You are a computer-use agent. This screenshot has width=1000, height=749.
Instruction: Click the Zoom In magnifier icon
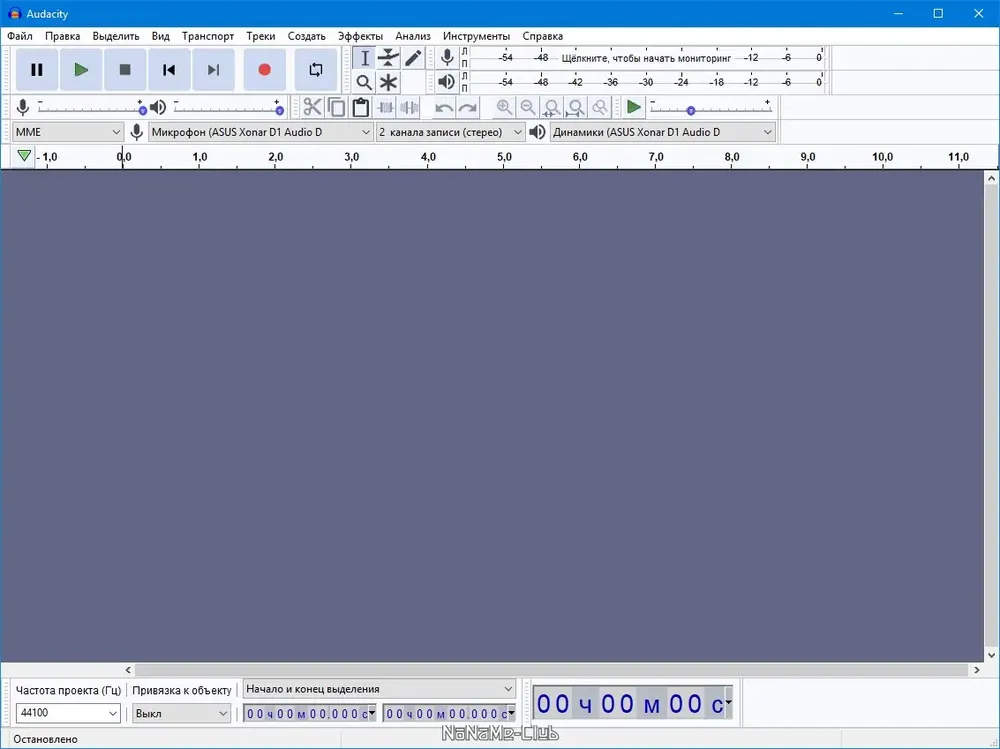(504, 107)
